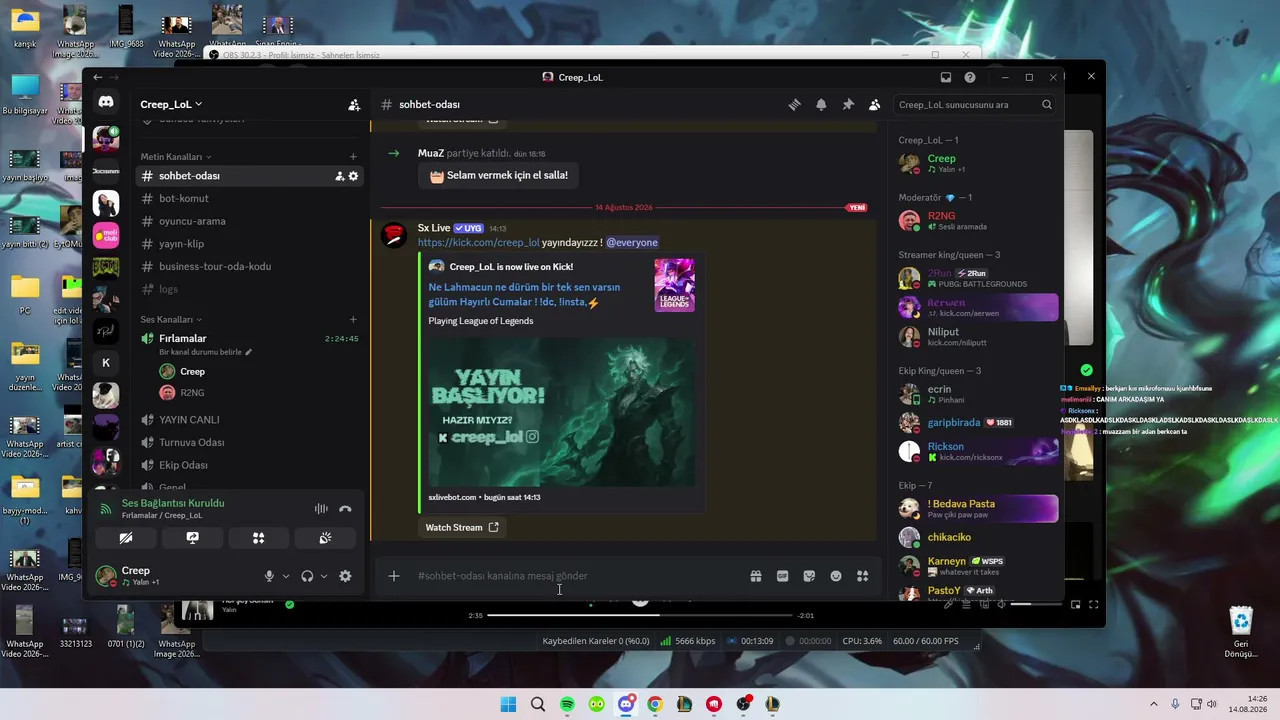
Task: Open the soundboard in voice panel
Action: click(x=325, y=538)
